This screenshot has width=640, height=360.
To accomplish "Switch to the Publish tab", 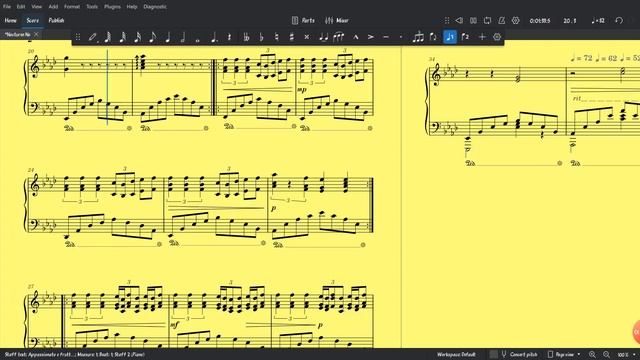I will pos(56,20).
